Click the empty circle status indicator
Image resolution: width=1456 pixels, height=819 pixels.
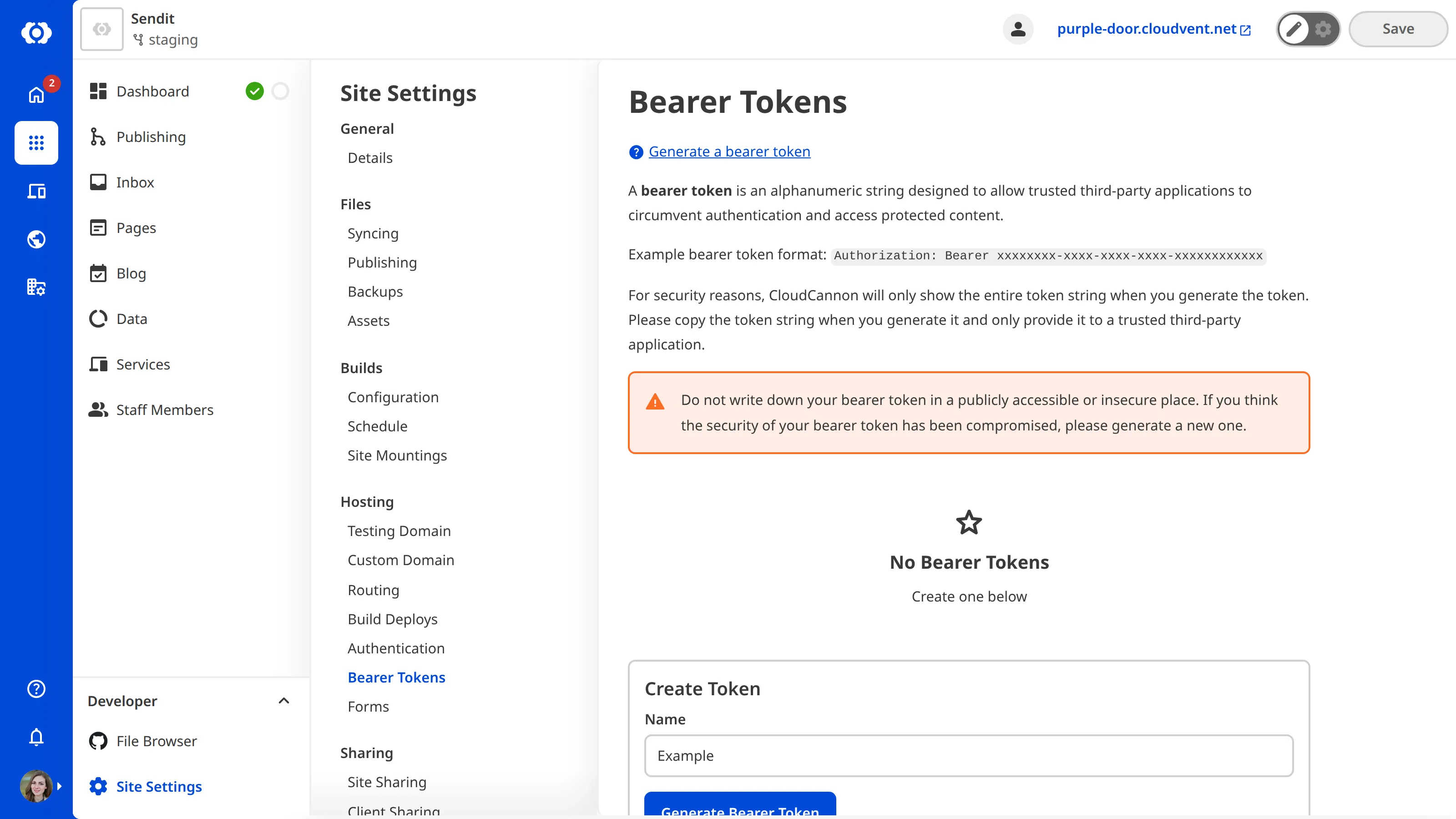tap(280, 91)
